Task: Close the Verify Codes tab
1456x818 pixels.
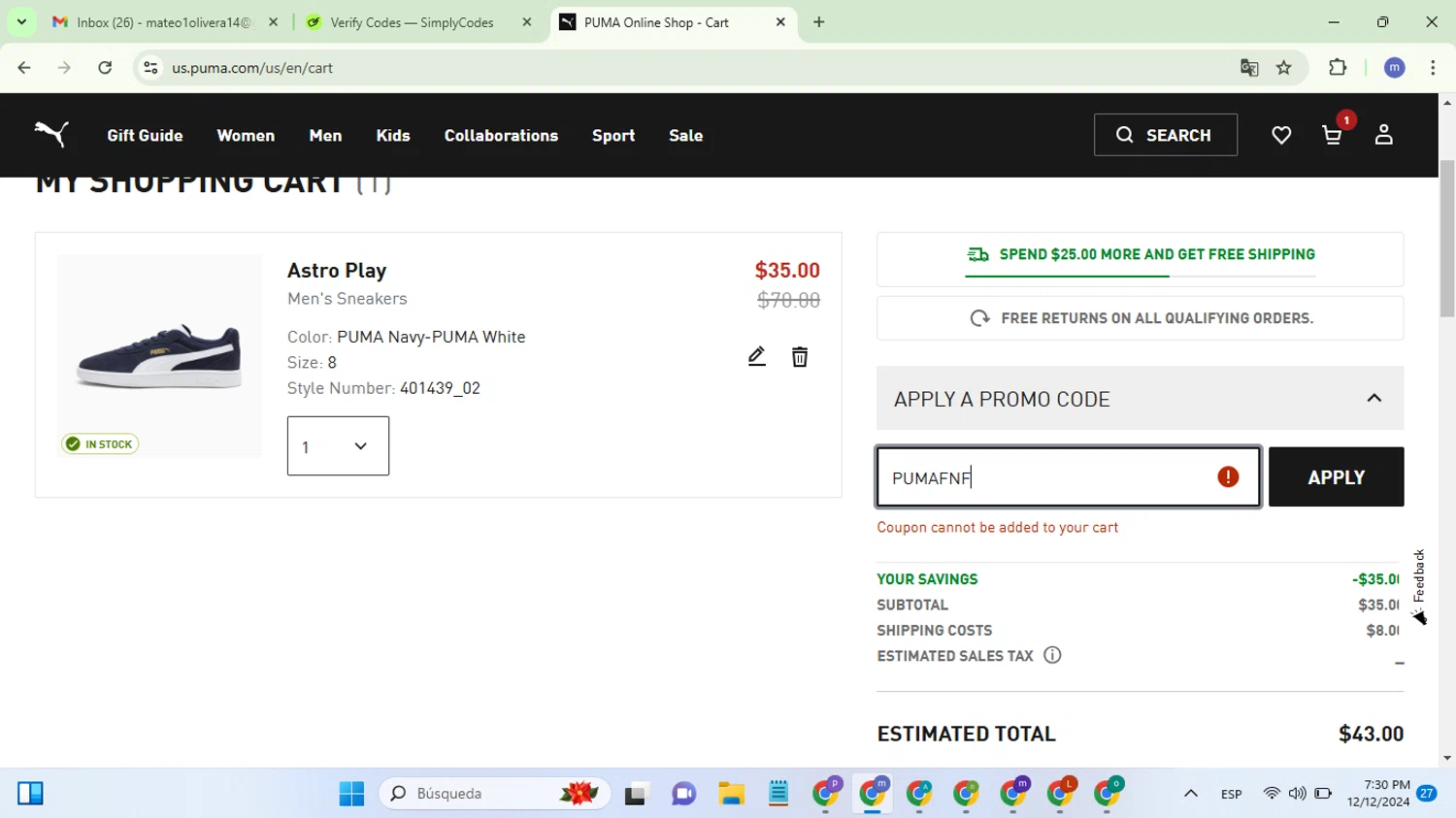Action: pos(527,21)
